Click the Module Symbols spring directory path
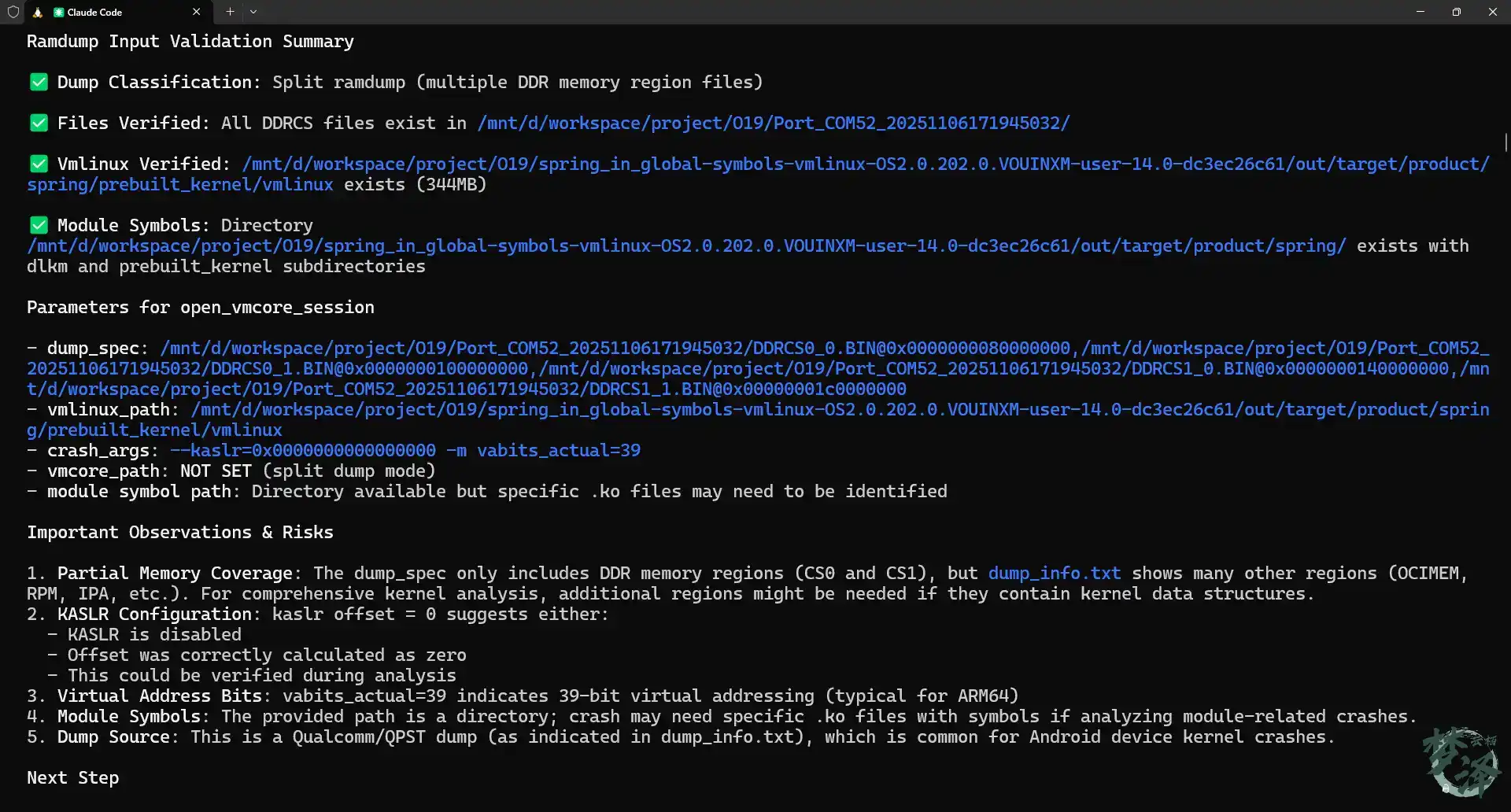Screen dimensions: 1511x812 coord(686,246)
